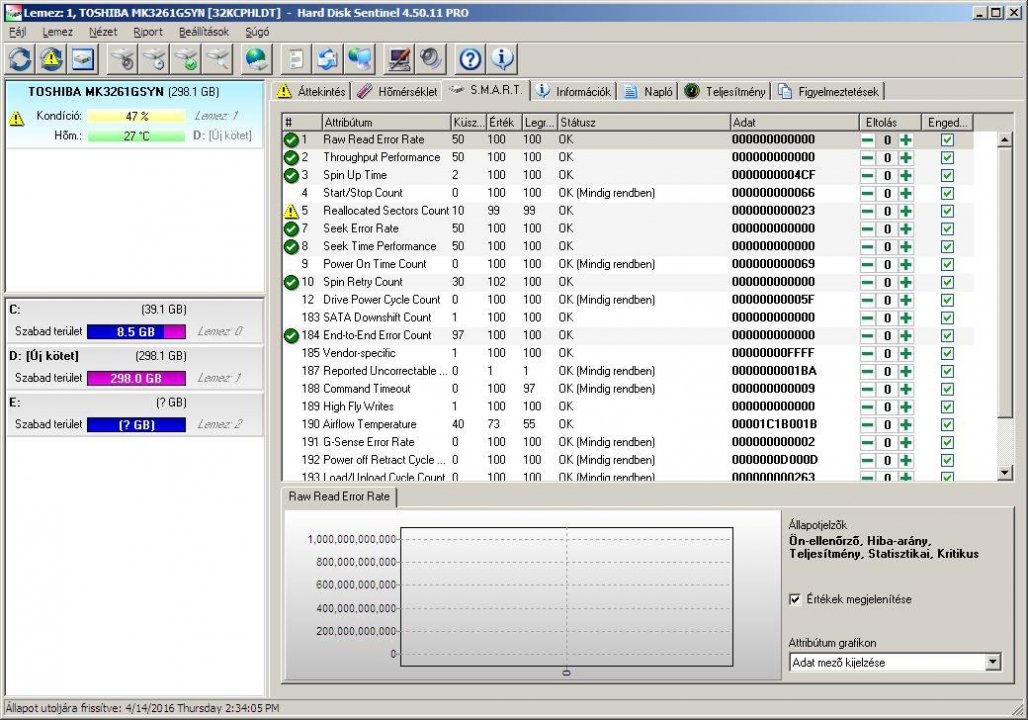The height and width of the screenshot is (720, 1028).
Task: Sort by the Attribútum column header
Action: pyautogui.click(x=386, y=122)
